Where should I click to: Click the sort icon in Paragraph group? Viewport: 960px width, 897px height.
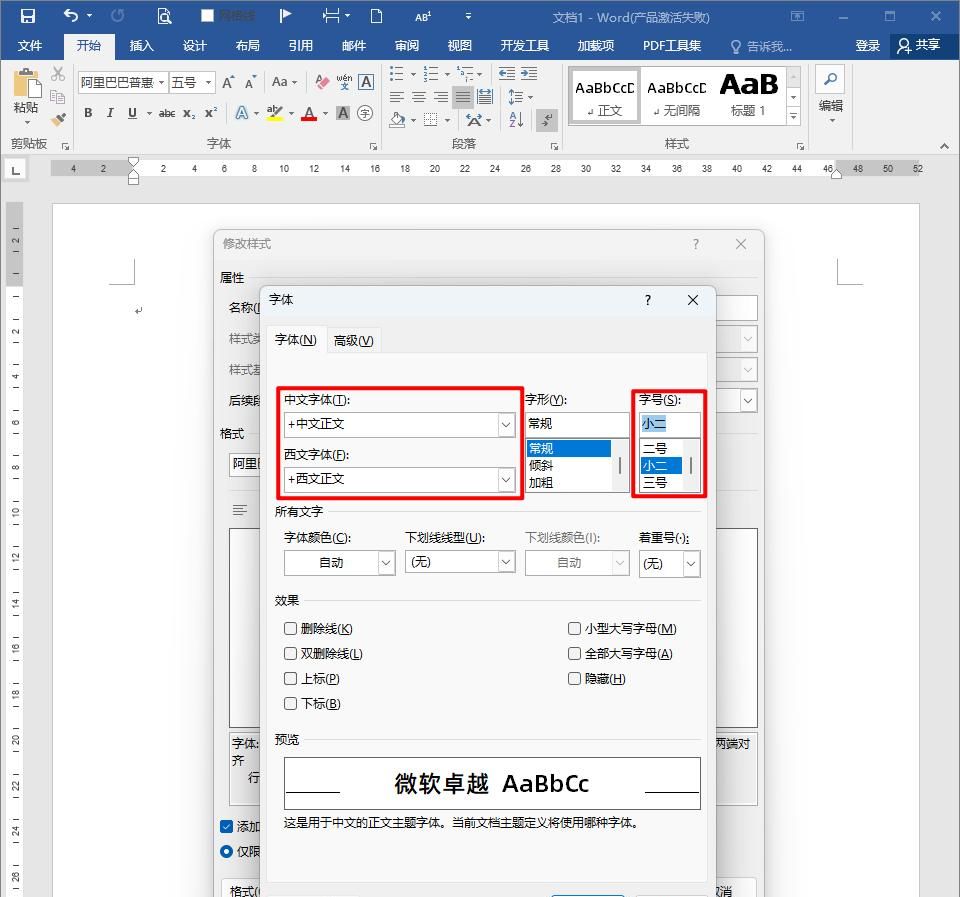[518, 119]
